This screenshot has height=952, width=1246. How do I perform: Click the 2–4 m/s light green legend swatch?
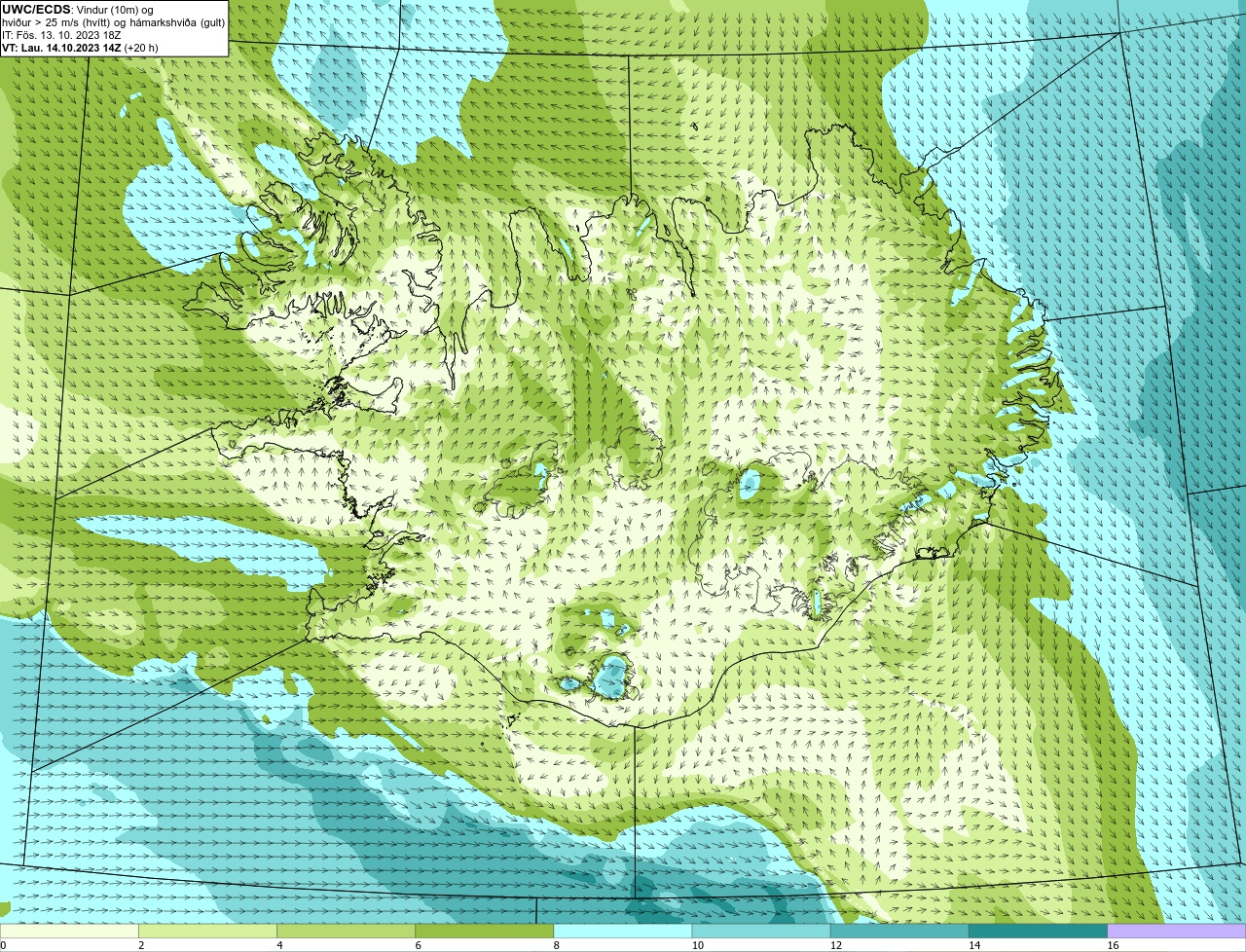point(207,932)
